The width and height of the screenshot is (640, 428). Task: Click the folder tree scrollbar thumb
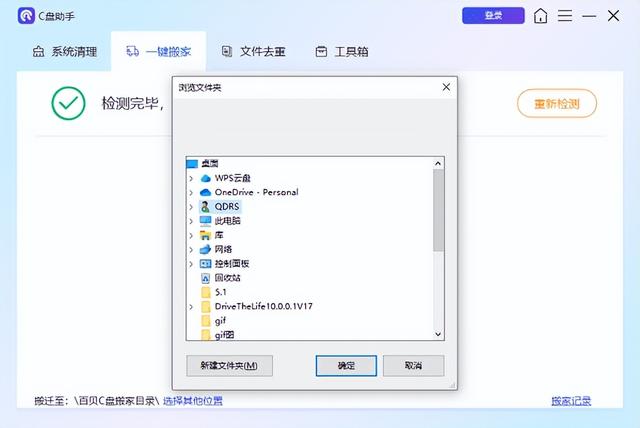[x=438, y=210]
